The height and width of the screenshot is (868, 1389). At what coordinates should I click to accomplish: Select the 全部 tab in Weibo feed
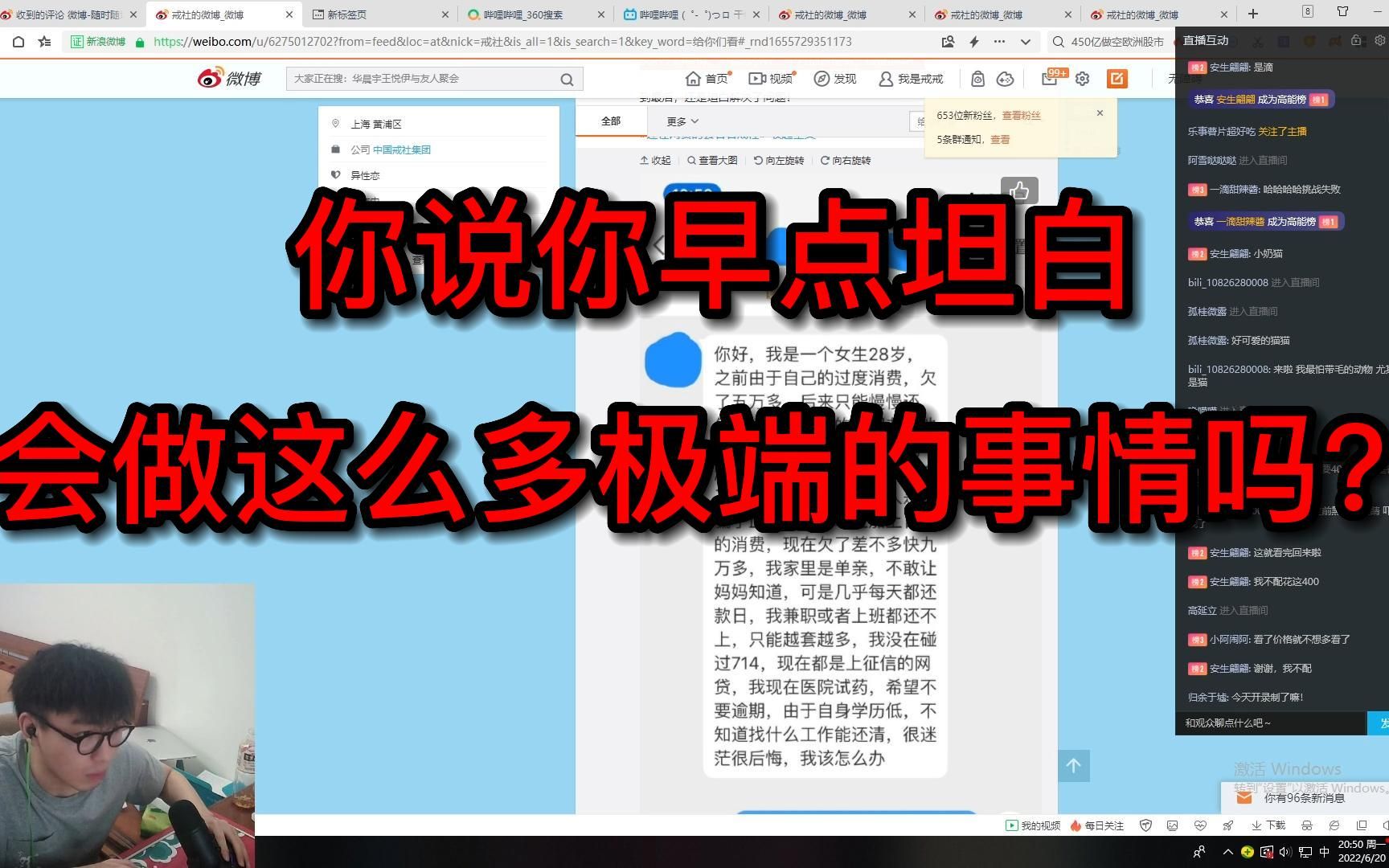click(611, 121)
